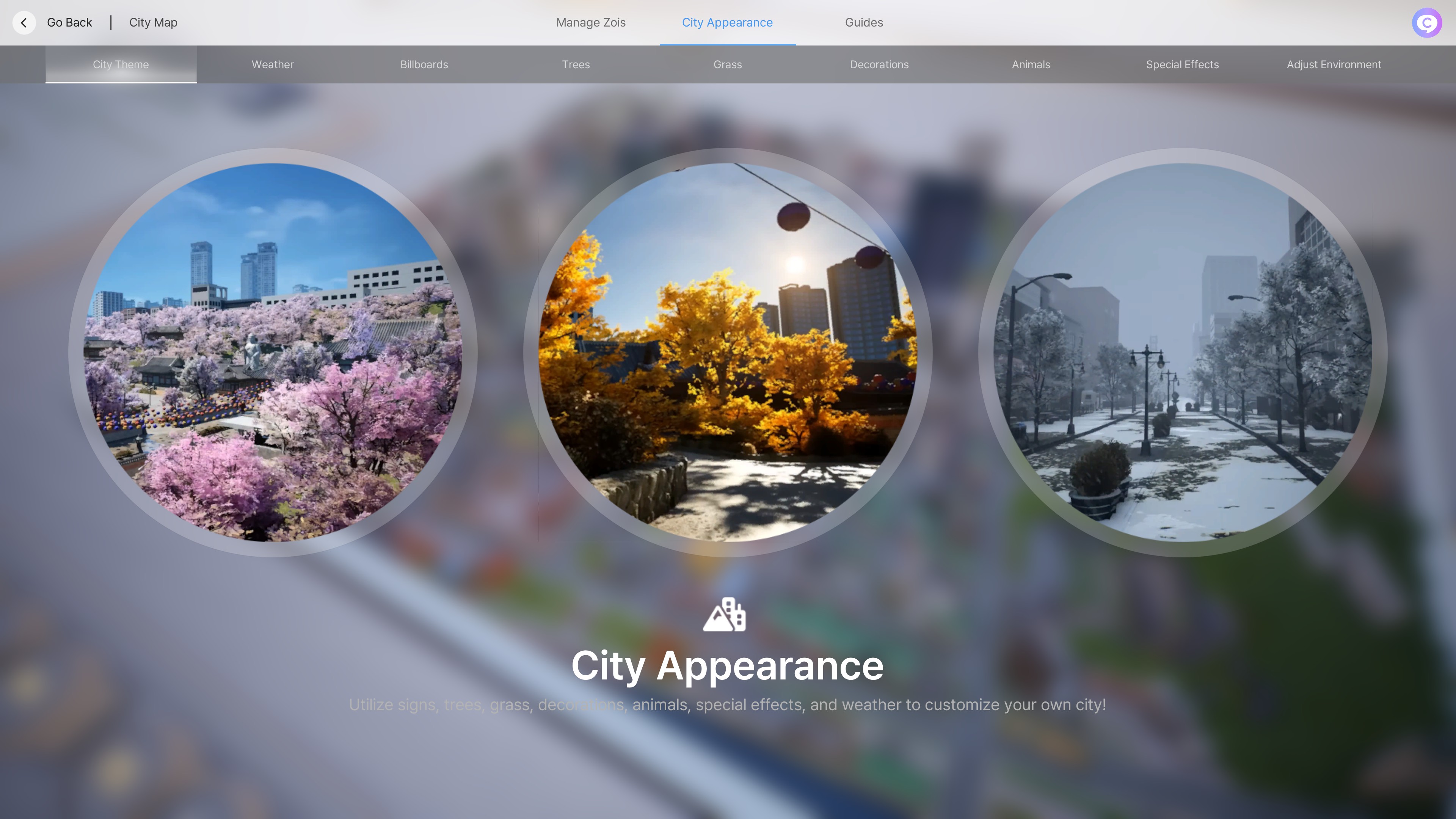Screen dimensions: 1456x819
Task: Select the Special Effects sub-tab
Action: [1182, 64]
